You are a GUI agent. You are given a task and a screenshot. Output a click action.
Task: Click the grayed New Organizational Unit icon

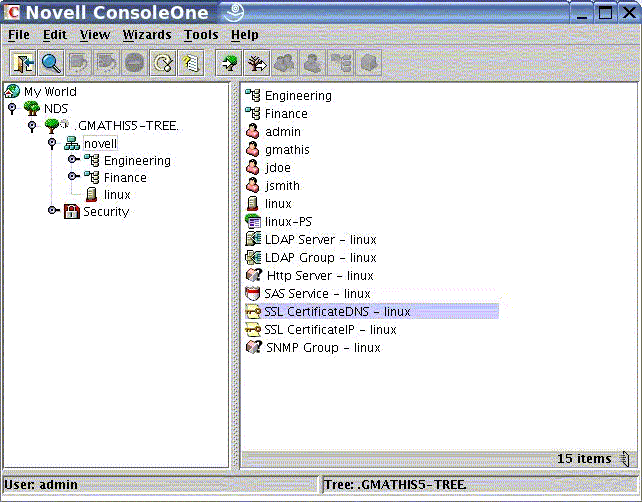tap(340, 63)
